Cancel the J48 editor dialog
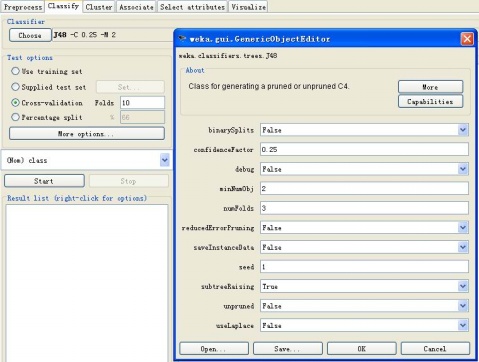This screenshot has height=362, width=479. [x=435, y=349]
